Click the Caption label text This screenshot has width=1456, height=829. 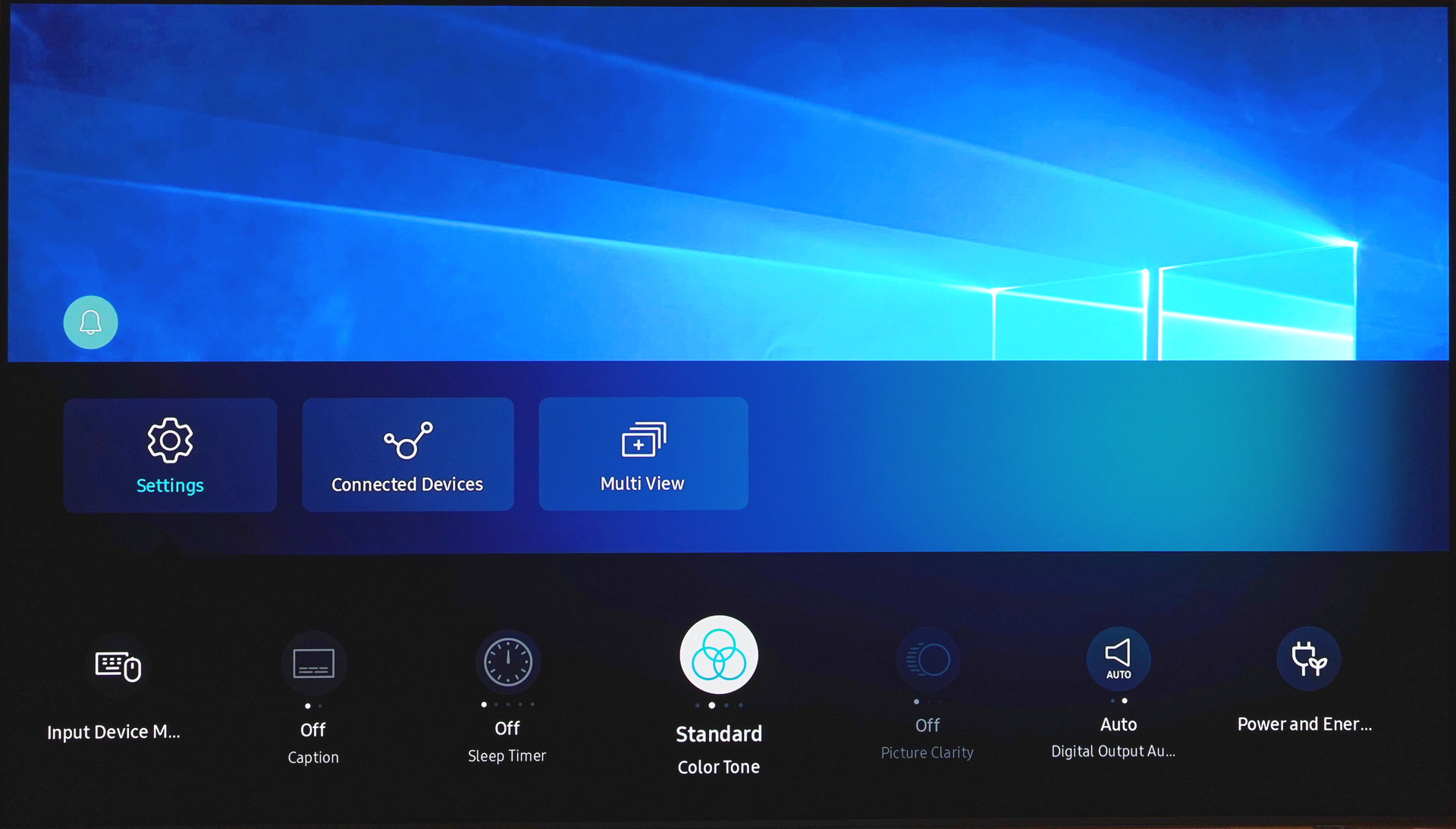(x=313, y=757)
